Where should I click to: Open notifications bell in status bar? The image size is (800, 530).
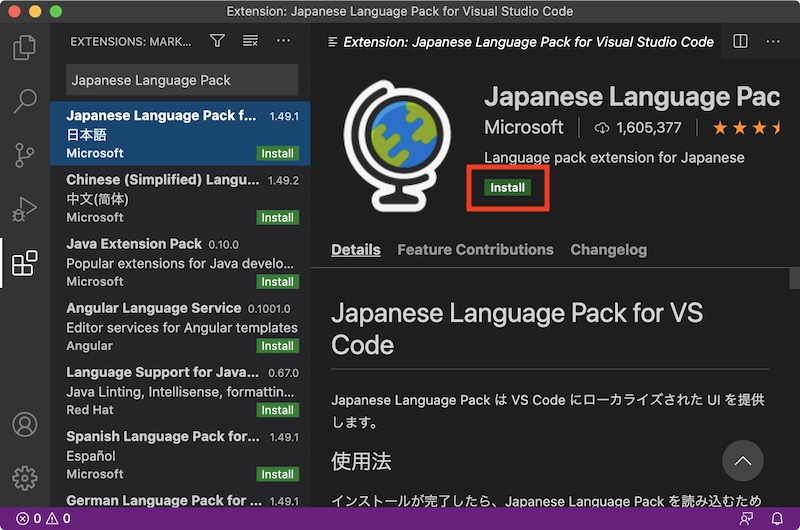pos(777,519)
